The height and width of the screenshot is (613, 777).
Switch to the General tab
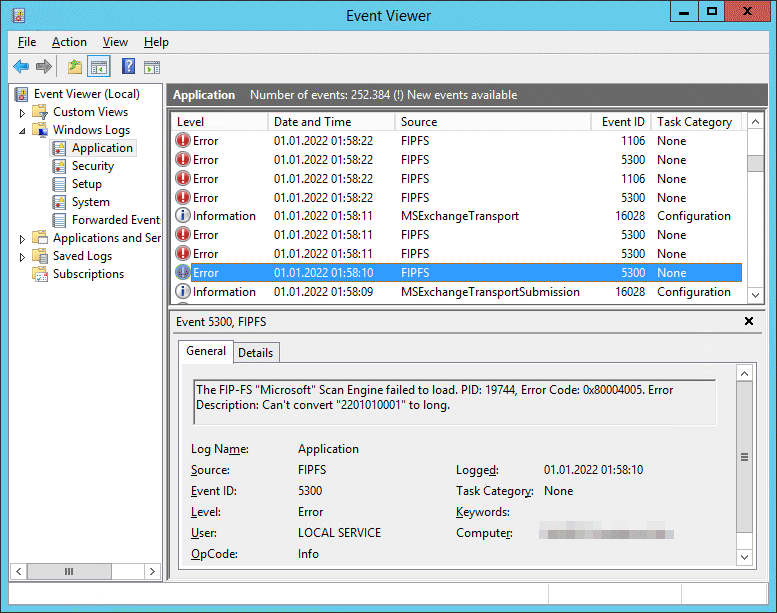206,351
